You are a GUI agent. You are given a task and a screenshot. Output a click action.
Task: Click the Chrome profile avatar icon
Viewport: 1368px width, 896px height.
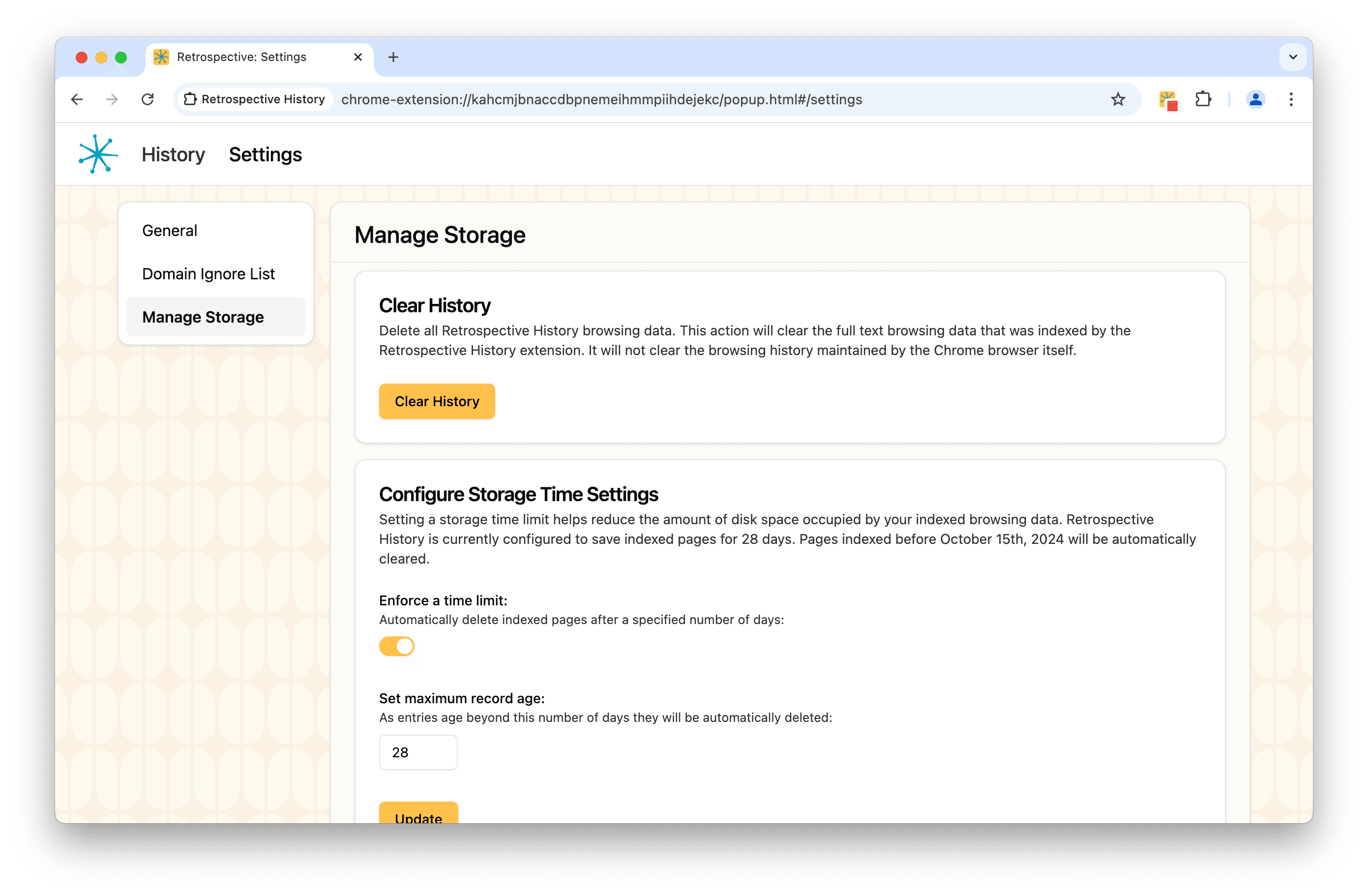click(1254, 99)
